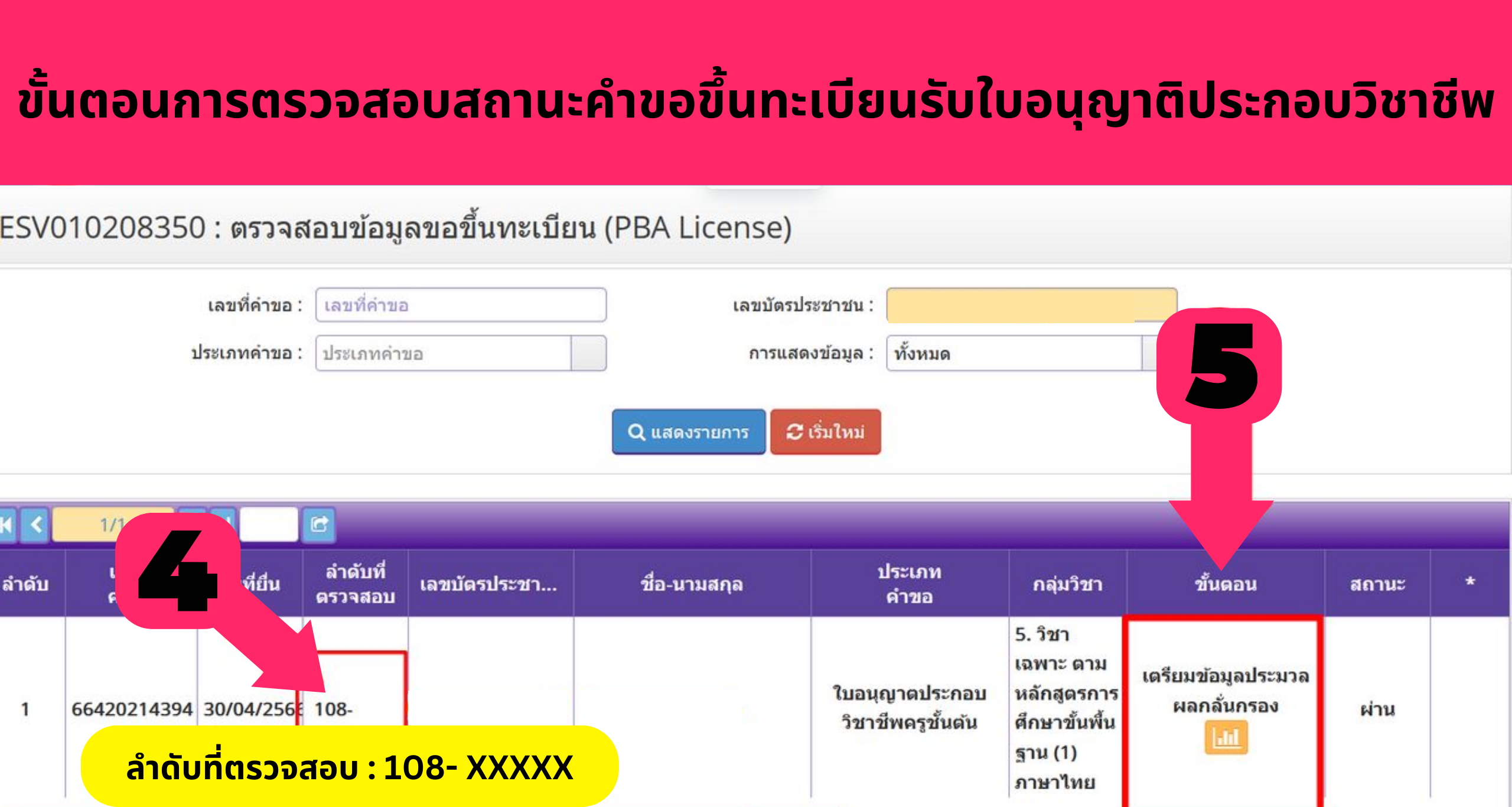Select the date cell 30/04/256
The height and width of the screenshot is (807, 1512).
pyautogui.click(x=253, y=708)
